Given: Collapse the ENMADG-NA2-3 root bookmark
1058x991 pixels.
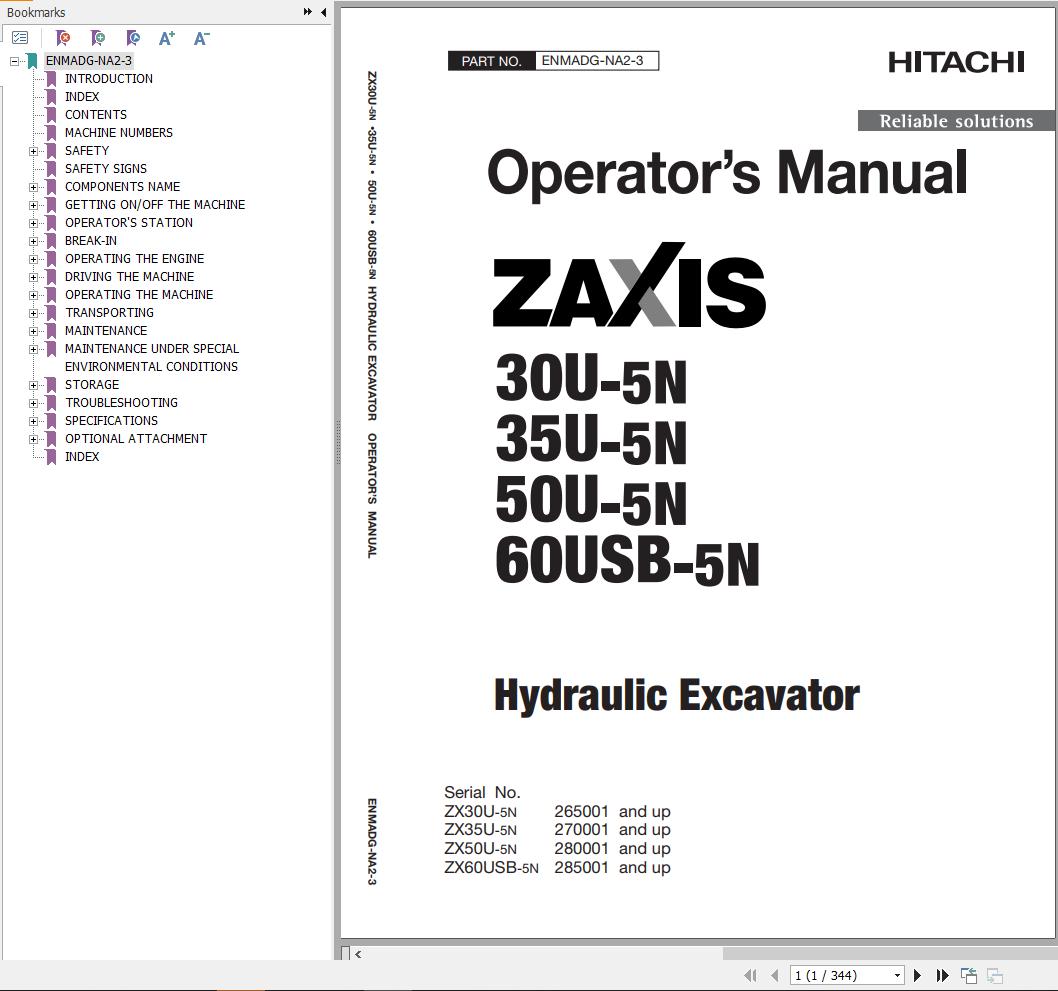Looking at the screenshot, I should [x=14, y=61].
